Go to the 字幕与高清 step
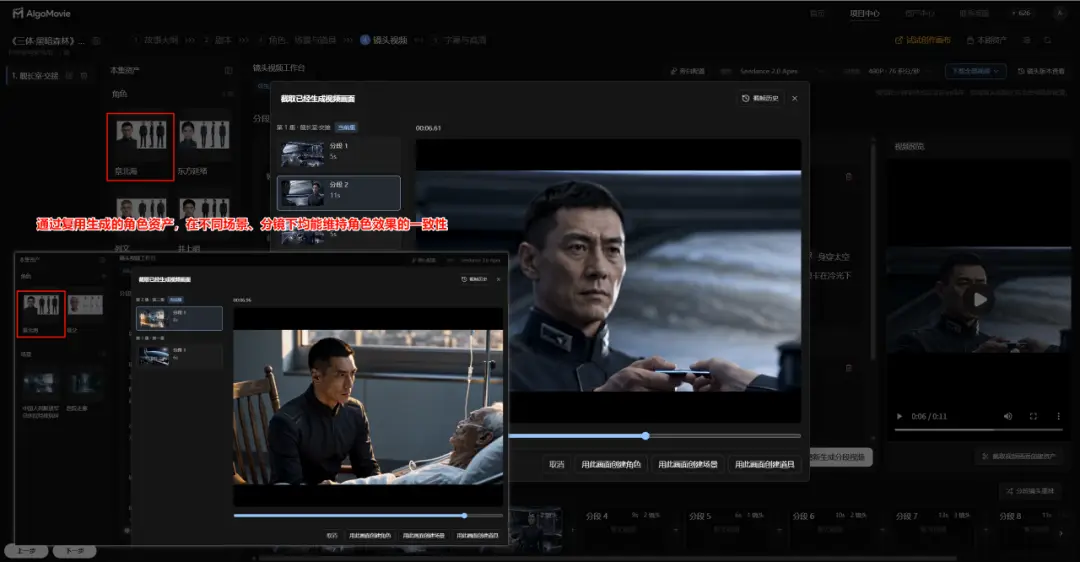This screenshot has height=562, width=1080. pyautogui.click(x=459, y=40)
